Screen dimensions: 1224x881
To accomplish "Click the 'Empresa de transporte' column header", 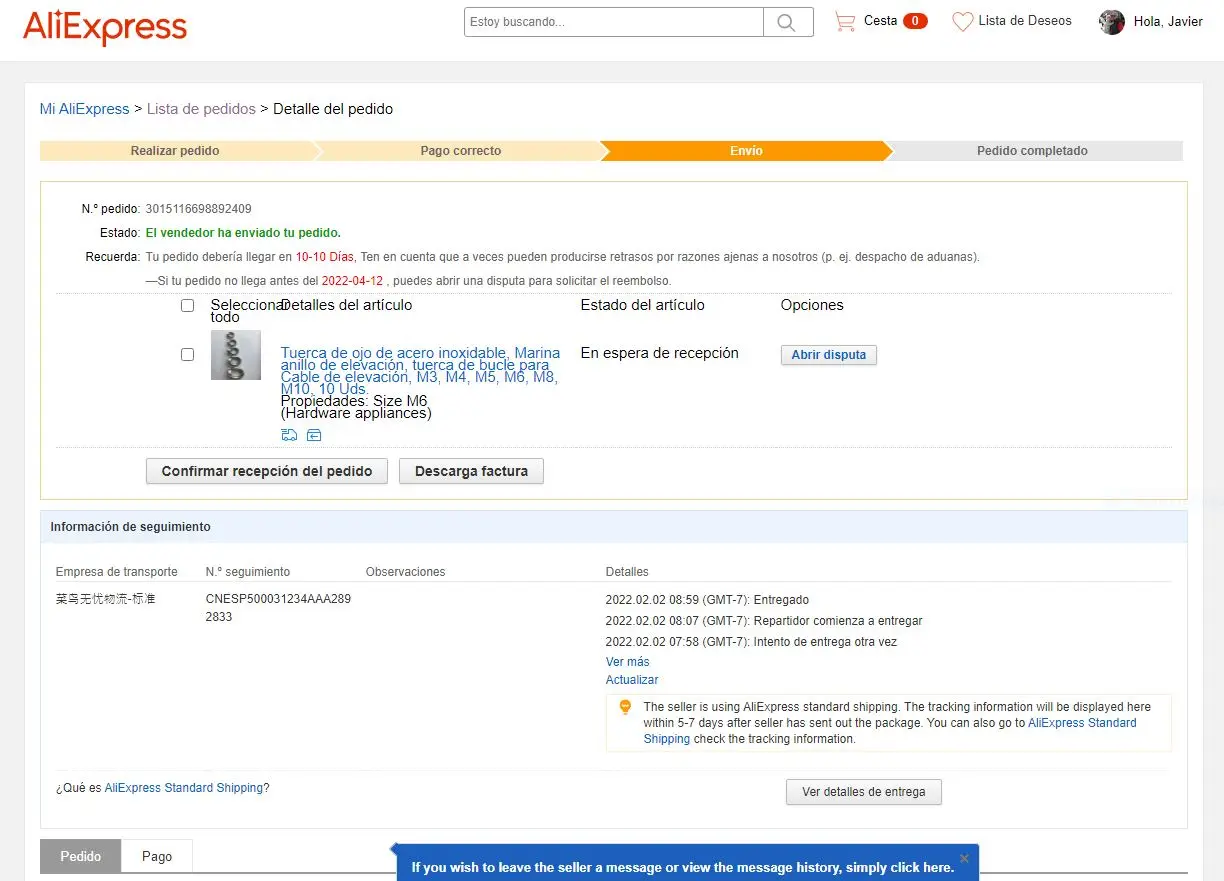I will [x=117, y=572].
